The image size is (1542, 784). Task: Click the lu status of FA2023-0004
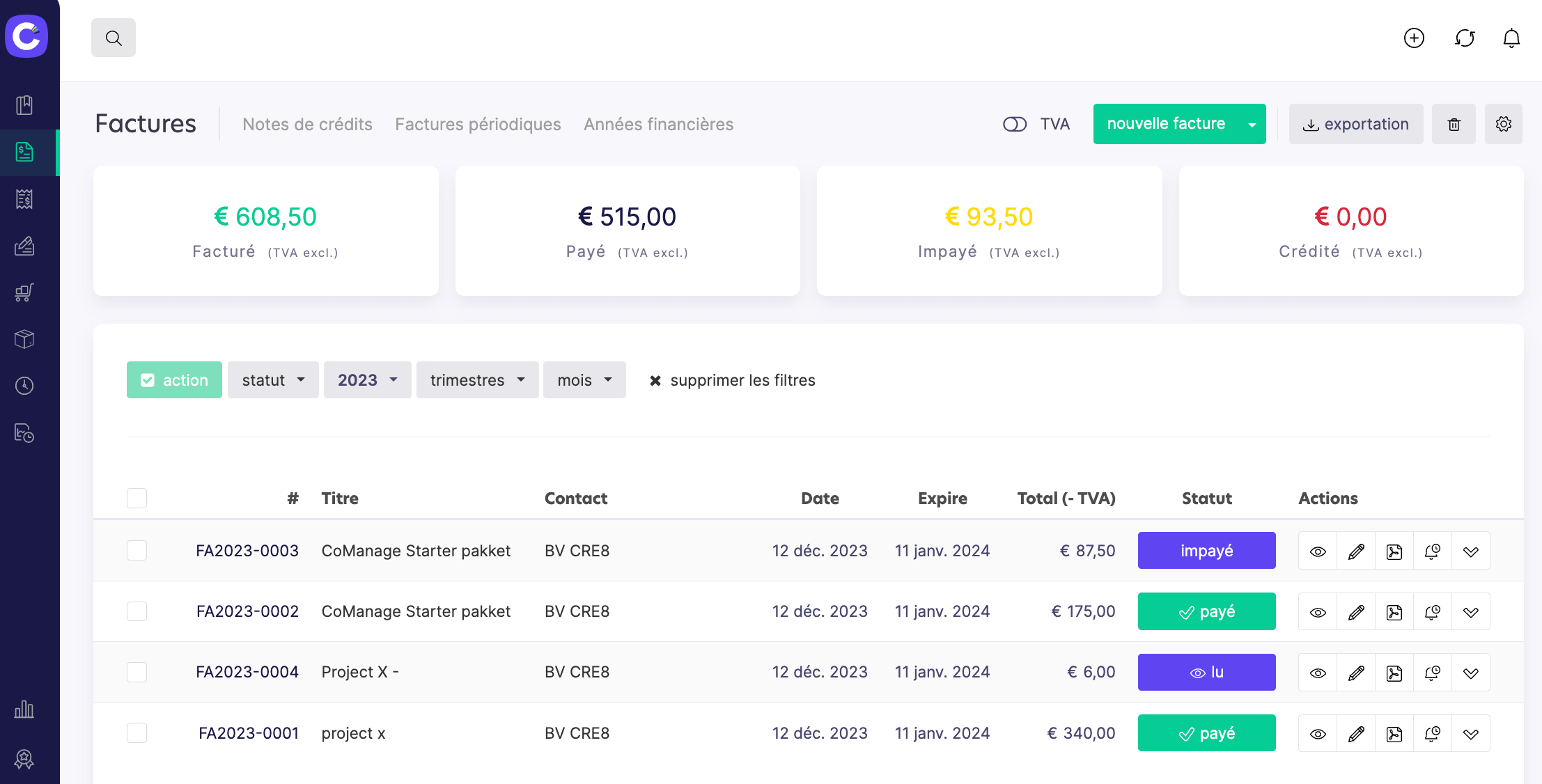tap(1206, 672)
